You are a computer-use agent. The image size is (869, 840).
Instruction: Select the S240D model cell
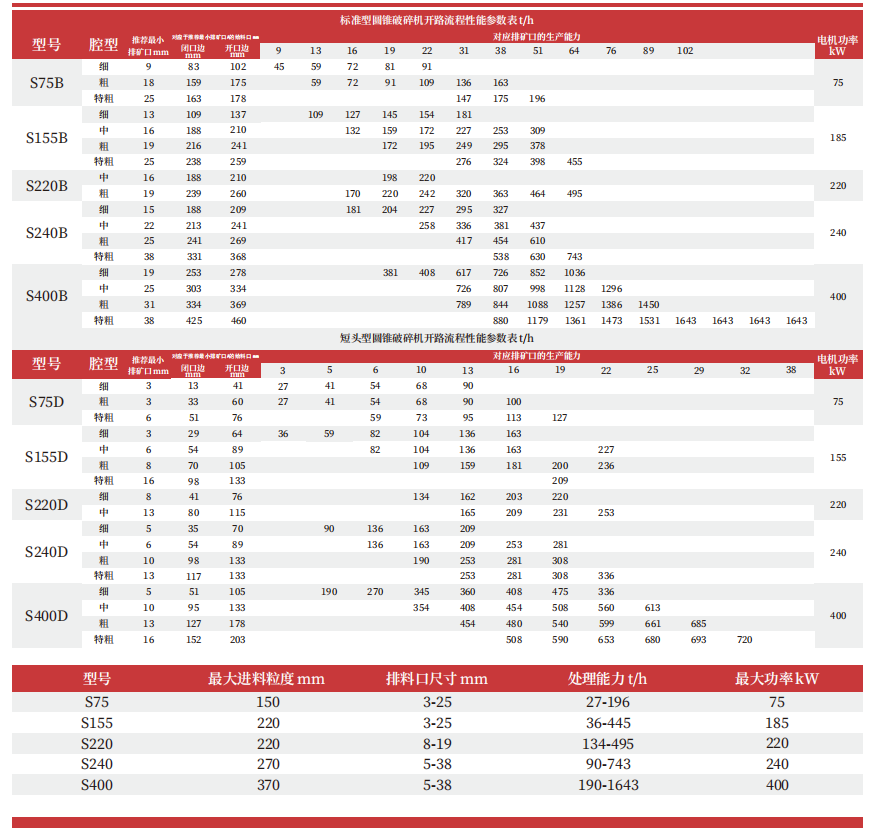46,552
